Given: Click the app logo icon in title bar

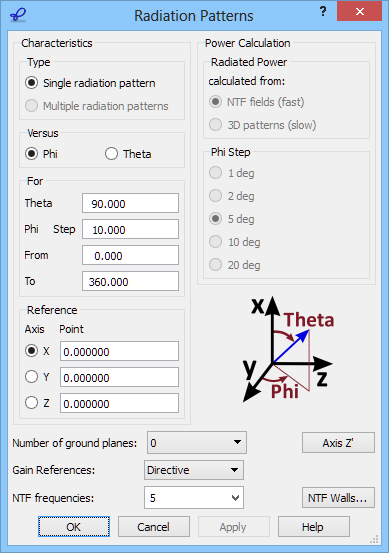Looking at the screenshot, I should (18, 15).
